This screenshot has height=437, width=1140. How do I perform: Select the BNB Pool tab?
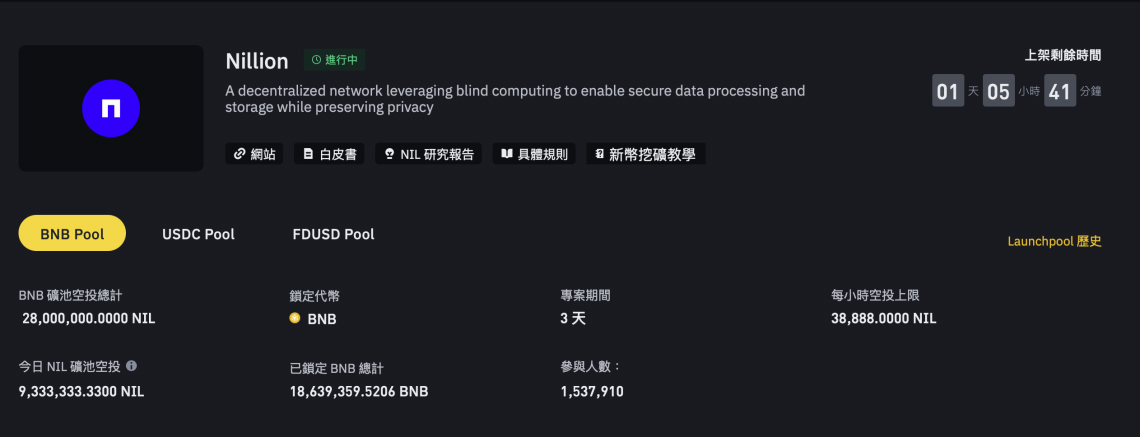point(72,233)
